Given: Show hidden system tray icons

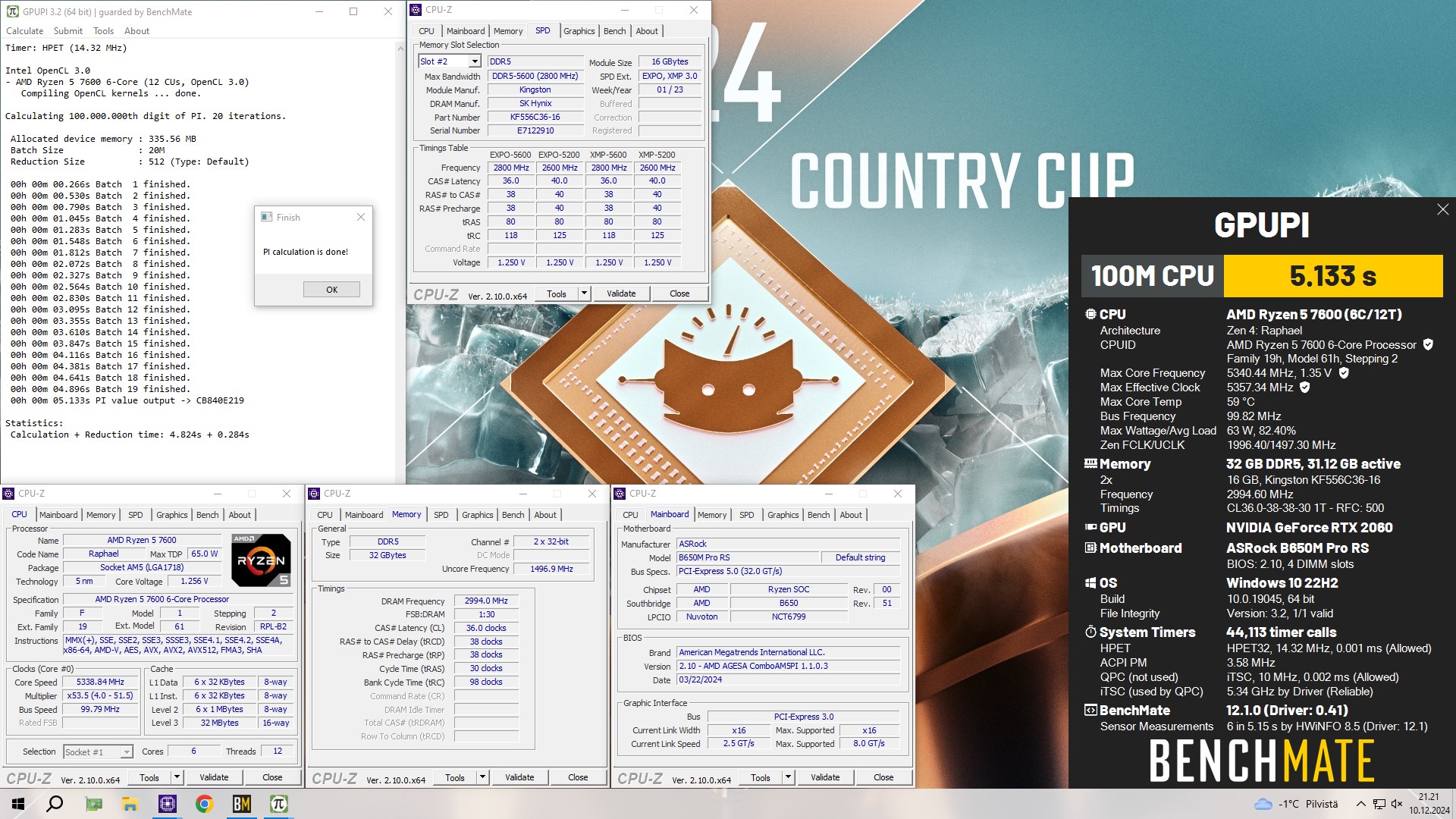Looking at the screenshot, I should click(x=1360, y=804).
